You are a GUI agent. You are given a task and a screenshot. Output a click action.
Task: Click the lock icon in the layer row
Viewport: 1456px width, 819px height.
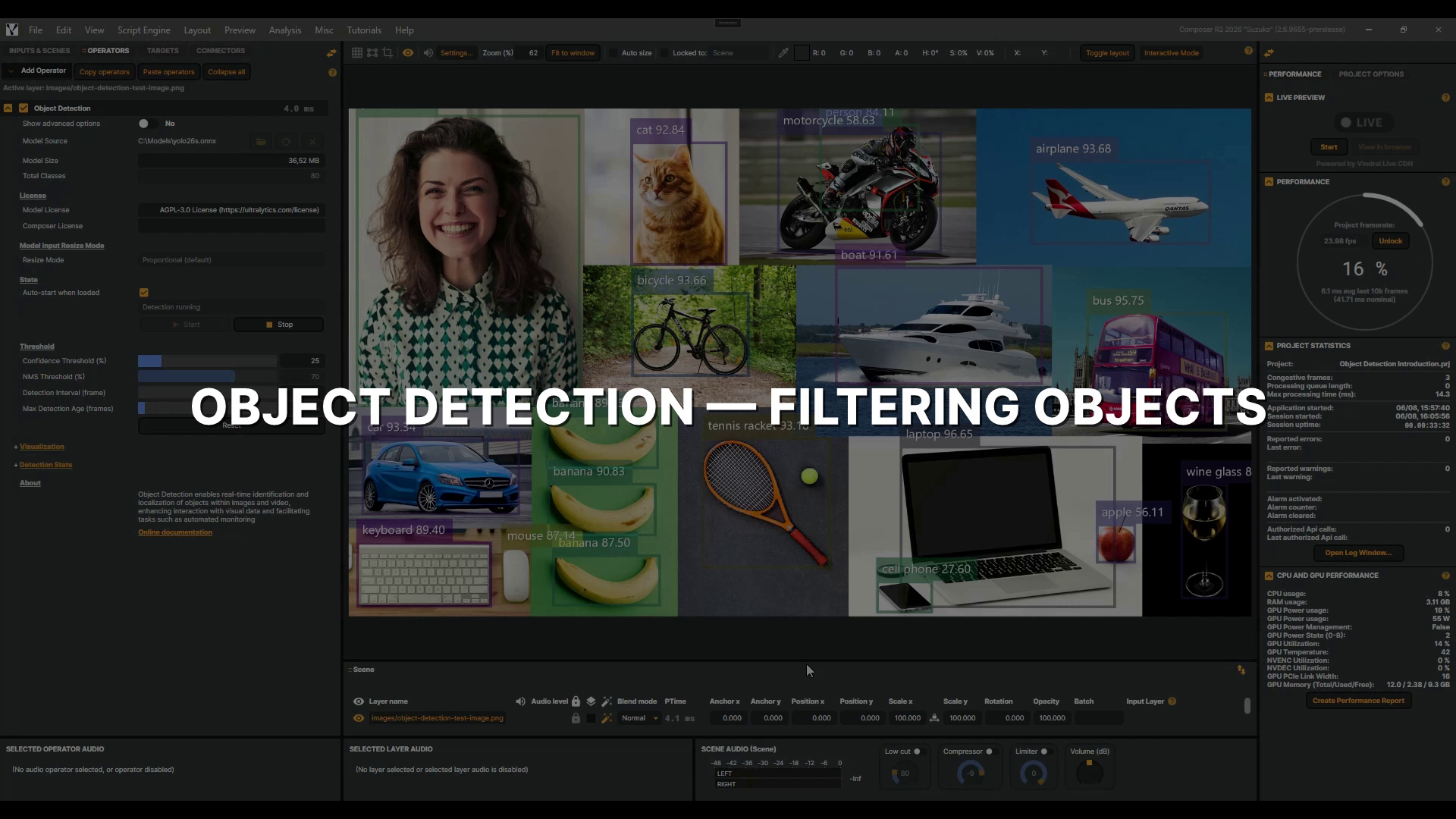pyautogui.click(x=576, y=718)
